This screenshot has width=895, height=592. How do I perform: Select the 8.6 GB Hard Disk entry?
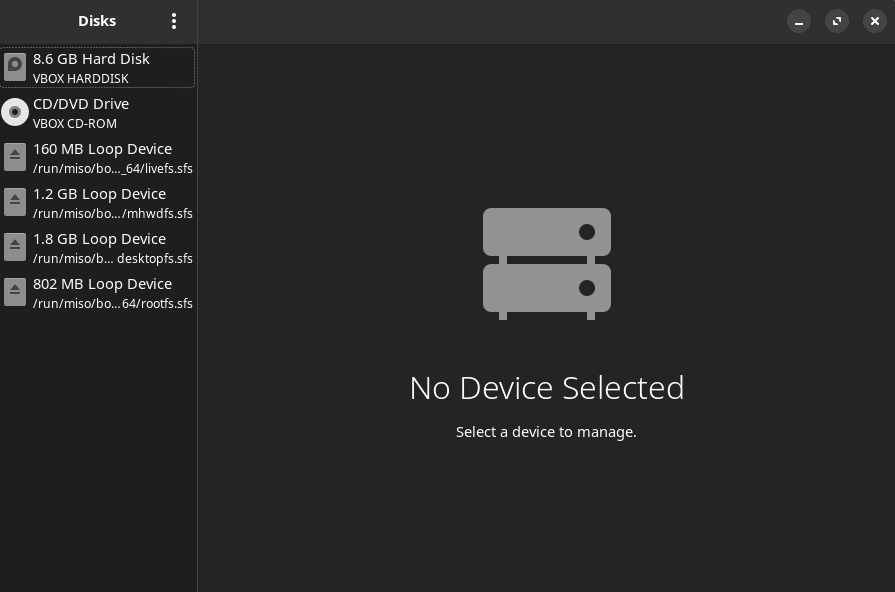coord(97,67)
